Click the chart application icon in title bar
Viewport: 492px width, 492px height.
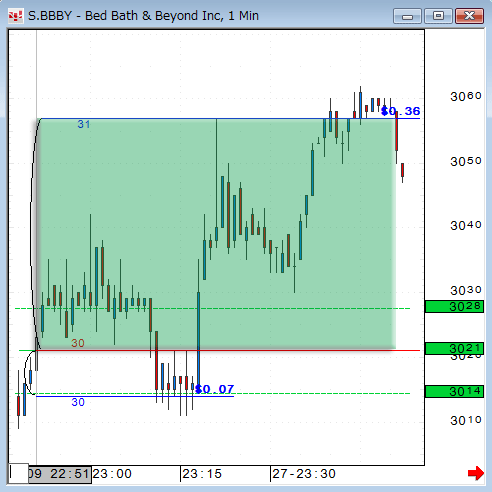click(15, 16)
